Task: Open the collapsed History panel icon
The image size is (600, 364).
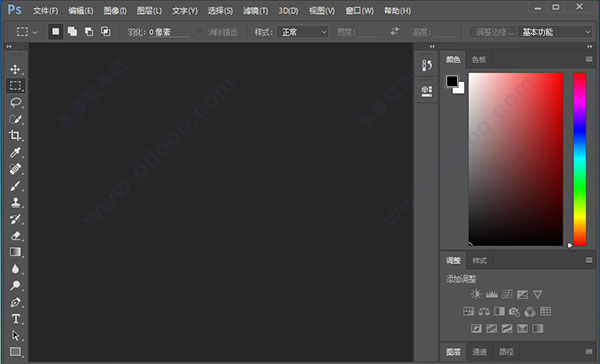Action: pos(427,65)
